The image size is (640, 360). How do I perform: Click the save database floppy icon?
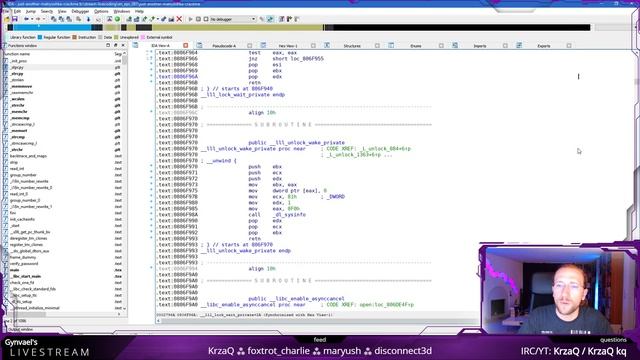(15, 19)
